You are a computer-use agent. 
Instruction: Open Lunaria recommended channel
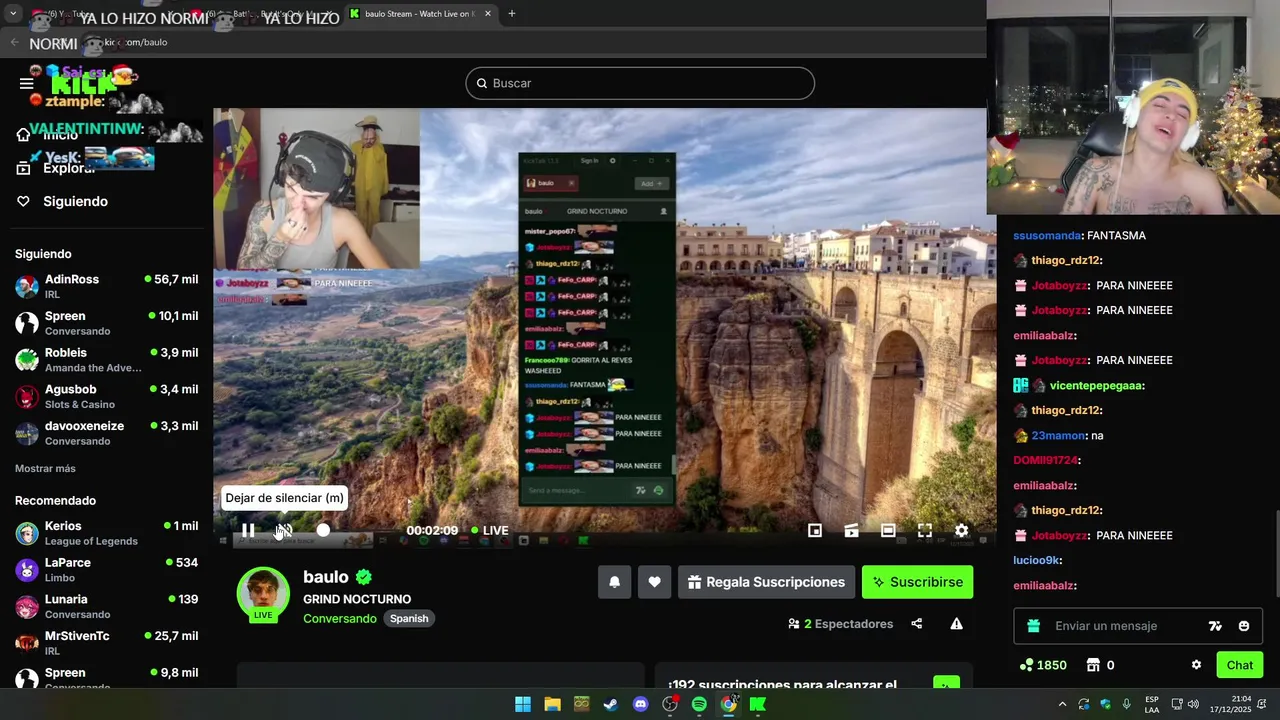click(106, 606)
